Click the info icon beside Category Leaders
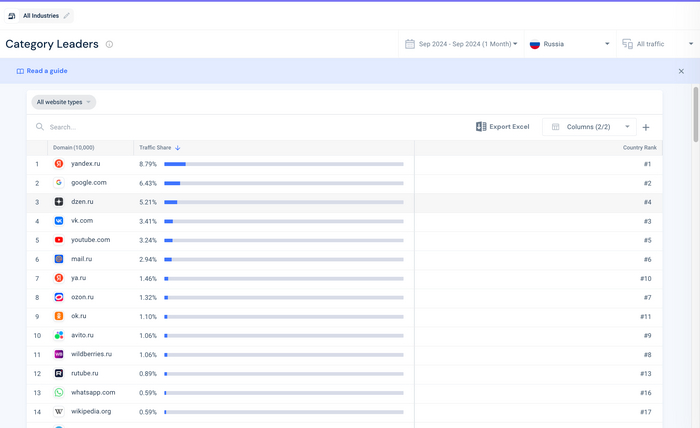 point(109,44)
